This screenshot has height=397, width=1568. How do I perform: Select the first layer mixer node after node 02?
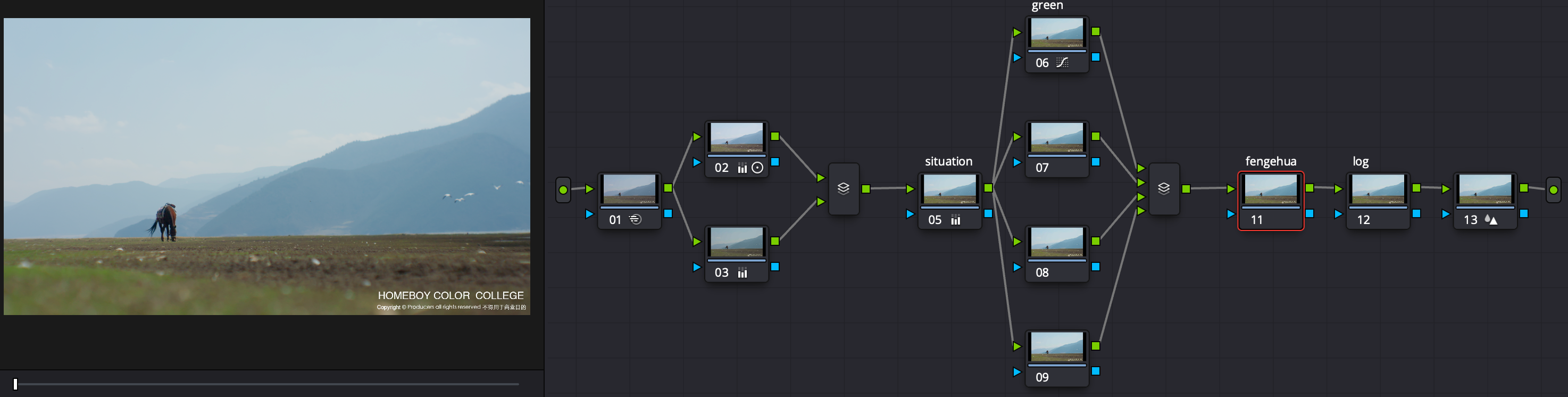click(844, 189)
